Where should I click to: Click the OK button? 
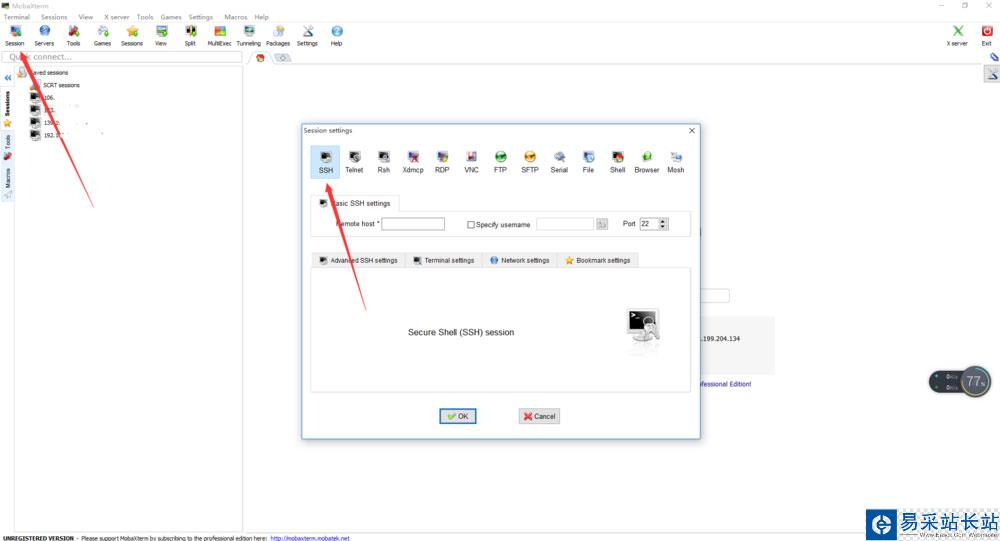(x=458, y=416)
